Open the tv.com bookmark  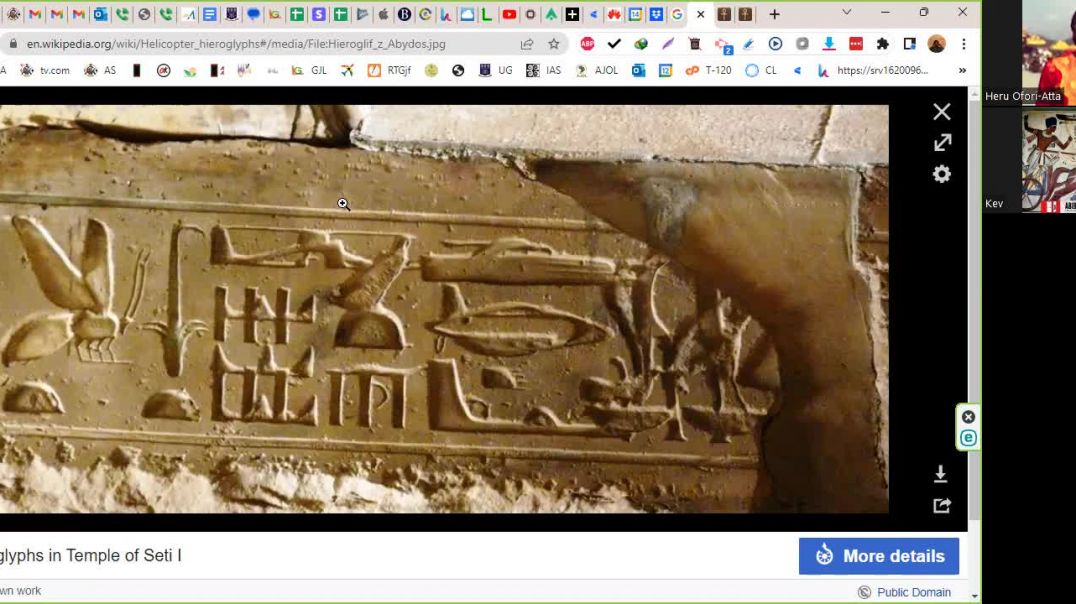click(x=45, y=70)
